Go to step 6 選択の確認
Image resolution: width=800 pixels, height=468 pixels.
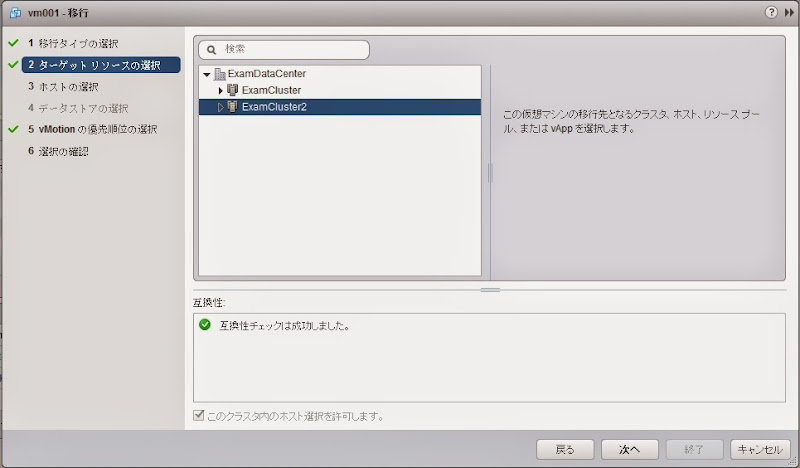[x=58, y=151]
